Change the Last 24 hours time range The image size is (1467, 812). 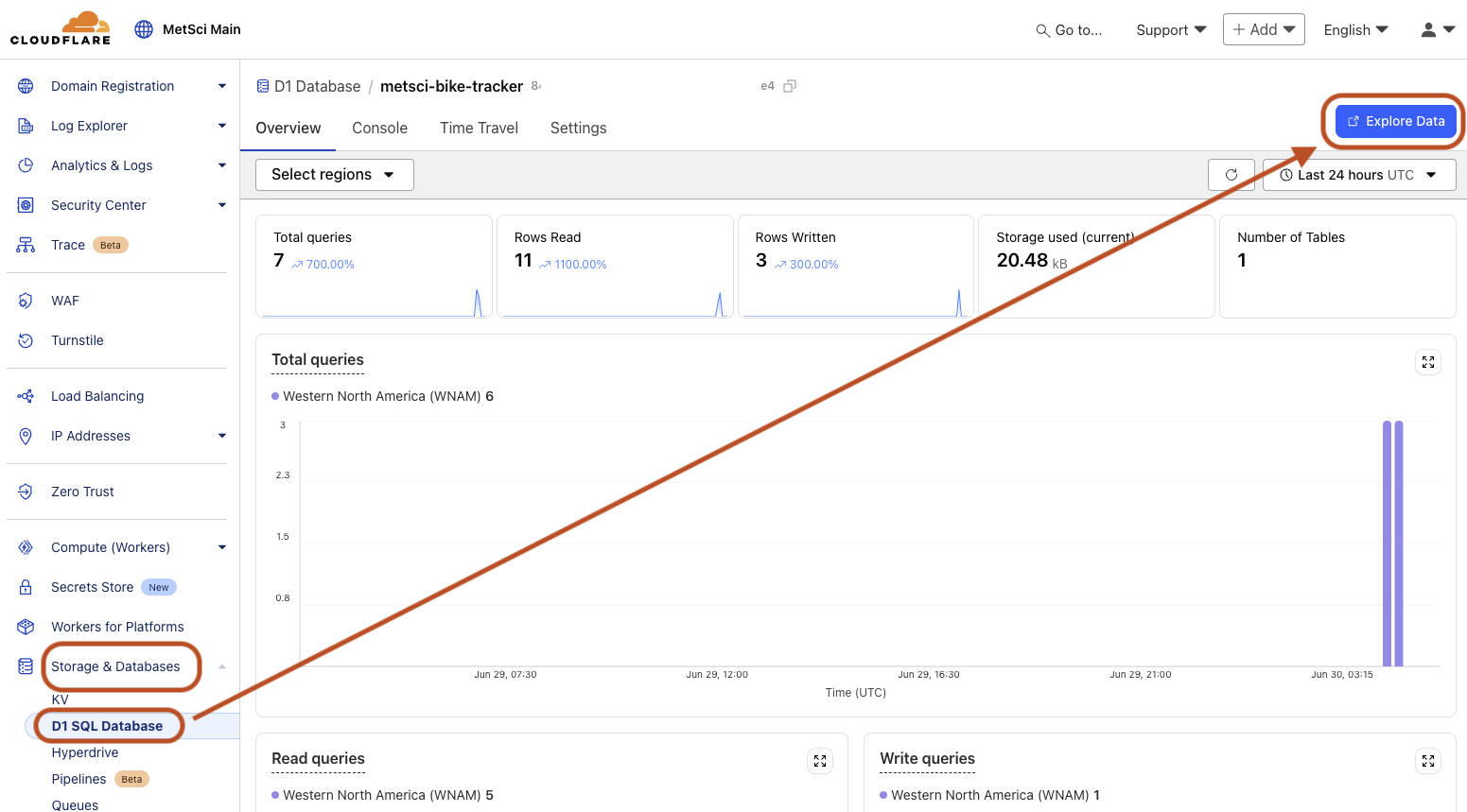pyautogui.click(x=1359, y=174)
